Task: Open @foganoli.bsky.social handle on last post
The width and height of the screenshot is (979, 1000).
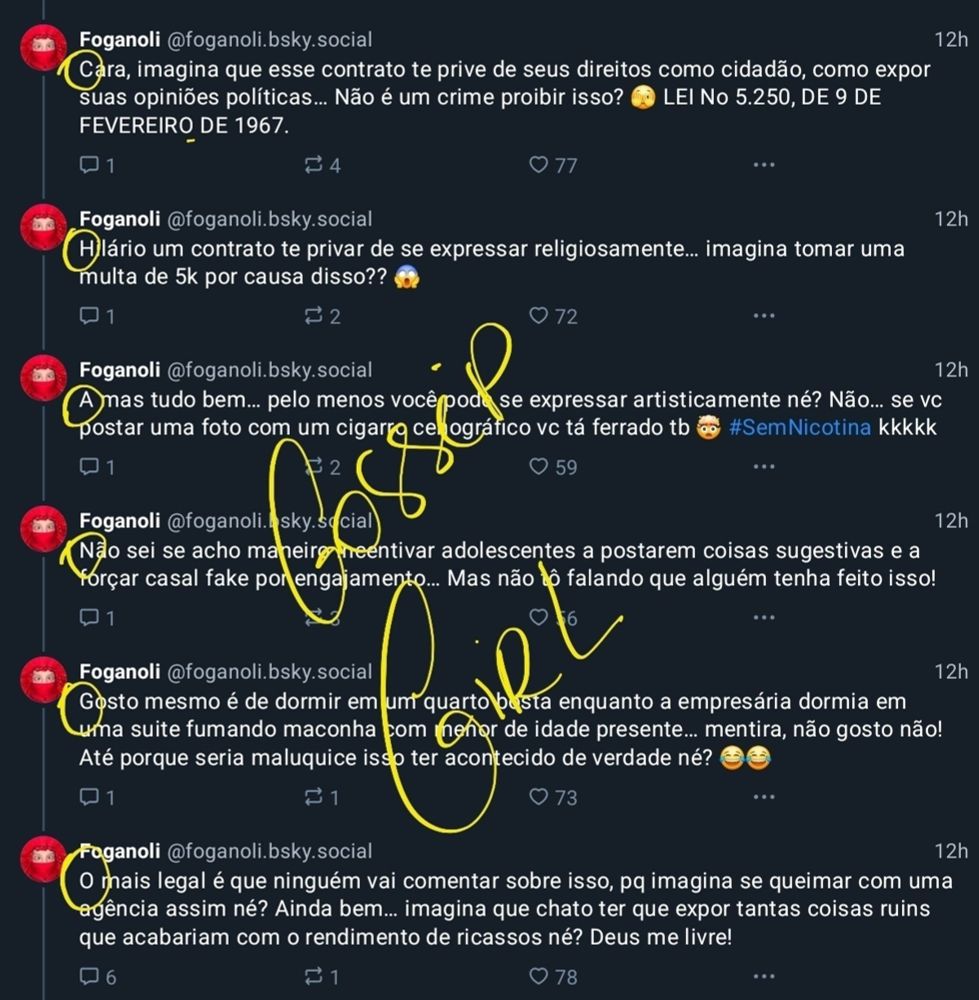Action: (269, 851)
